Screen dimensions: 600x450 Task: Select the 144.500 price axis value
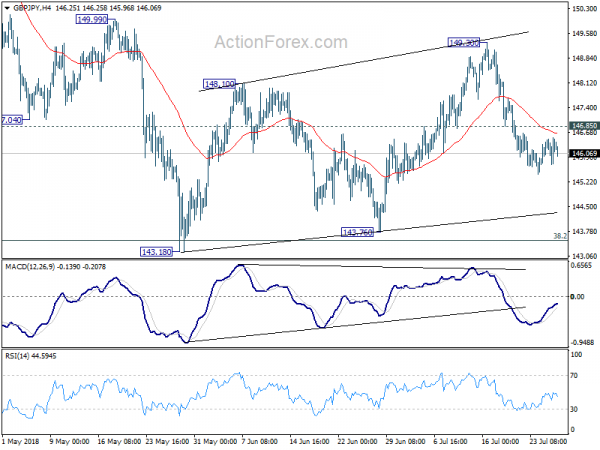pos(585,207)
